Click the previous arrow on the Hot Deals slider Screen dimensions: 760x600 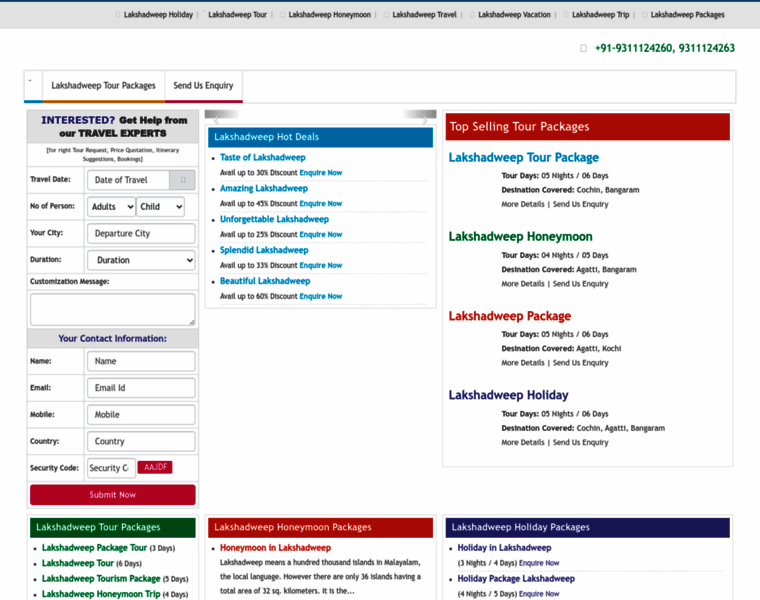pyautogui.click(x=217, y=118)
